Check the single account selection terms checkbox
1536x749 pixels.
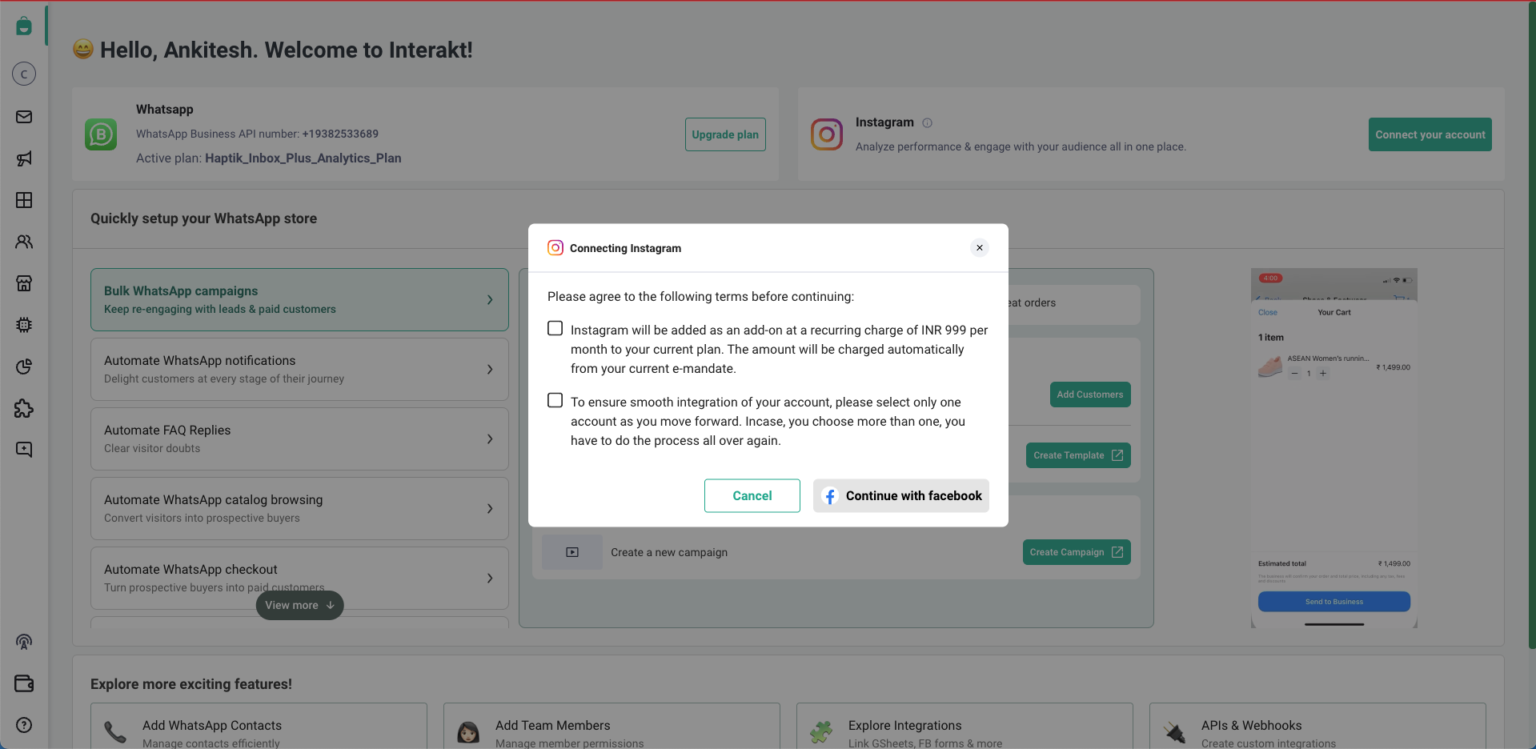(x=555, y=399)
